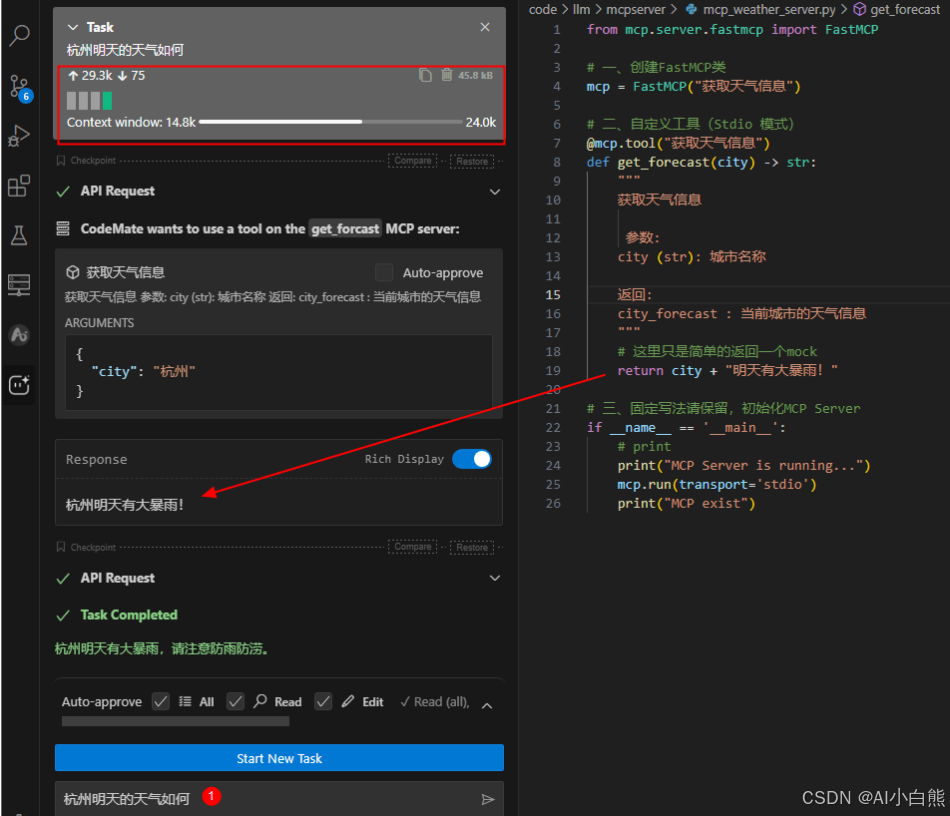Image resolution: width=950 pixels, height=816 pixels.
Task: Click the get_forecast symbol icon in breadcrumb
Action: pyautogui.click(x=859, y=9)
